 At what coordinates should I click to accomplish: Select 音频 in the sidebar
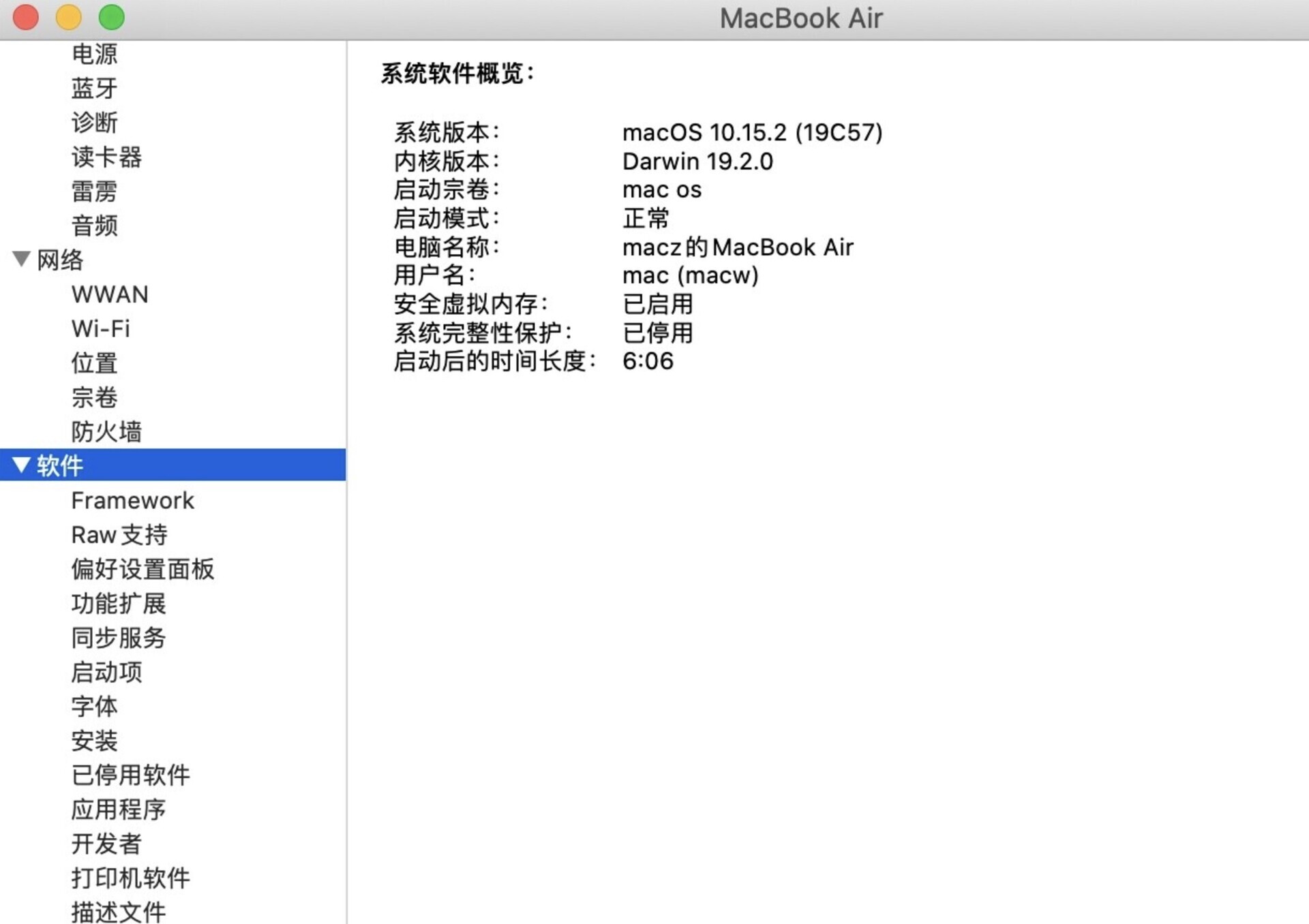coord(95,226)
